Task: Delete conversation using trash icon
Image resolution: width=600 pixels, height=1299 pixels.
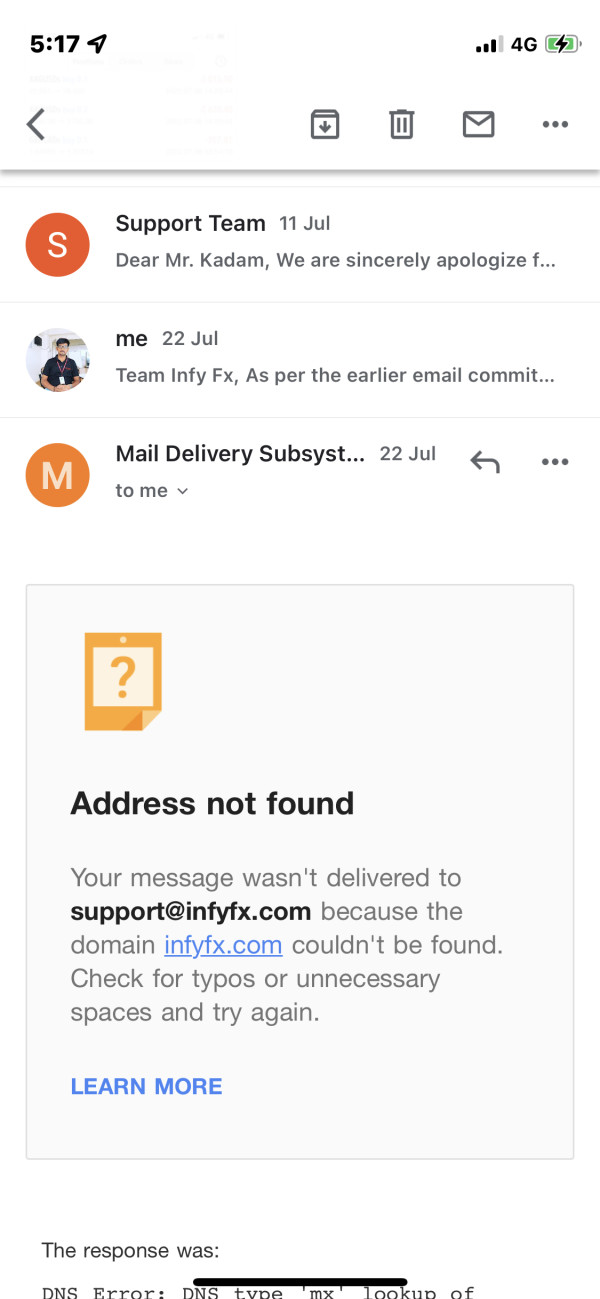Action: (401, 125)
